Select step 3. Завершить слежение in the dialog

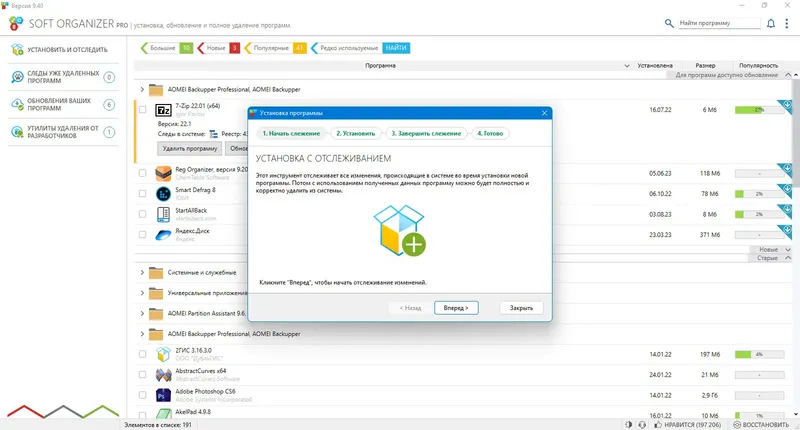[x=426, y=134]
